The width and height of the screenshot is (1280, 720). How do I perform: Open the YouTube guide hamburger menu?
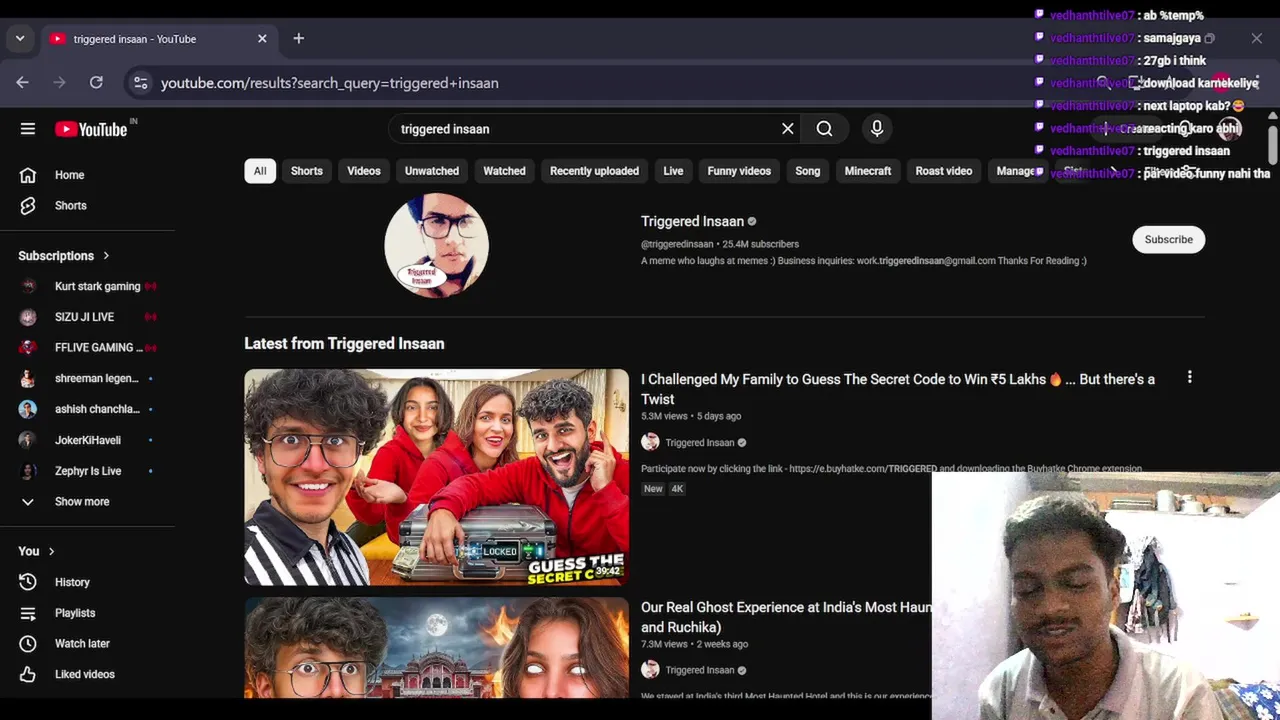[x=28, y=129]
